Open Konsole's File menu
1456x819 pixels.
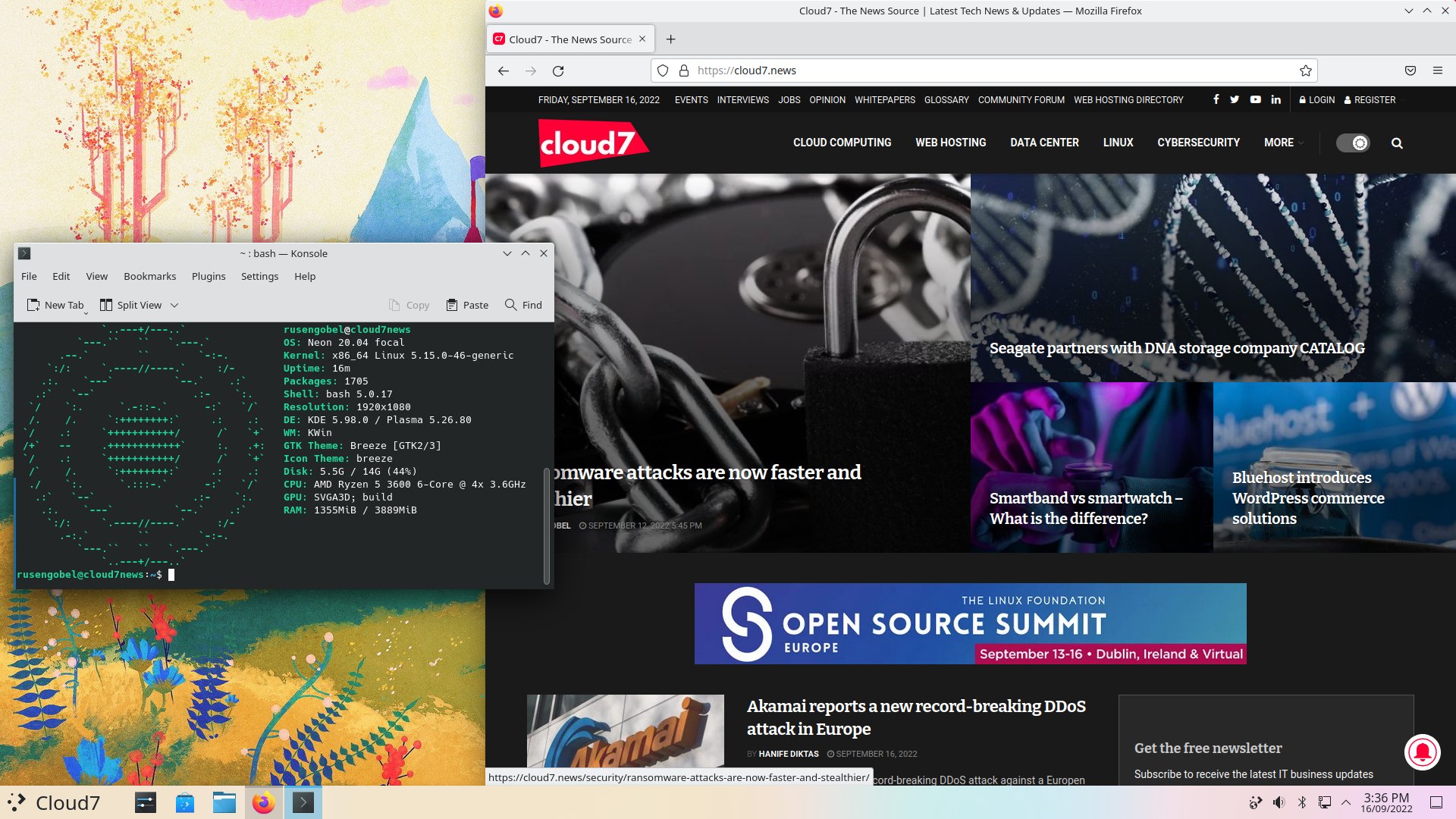point(29,276)
